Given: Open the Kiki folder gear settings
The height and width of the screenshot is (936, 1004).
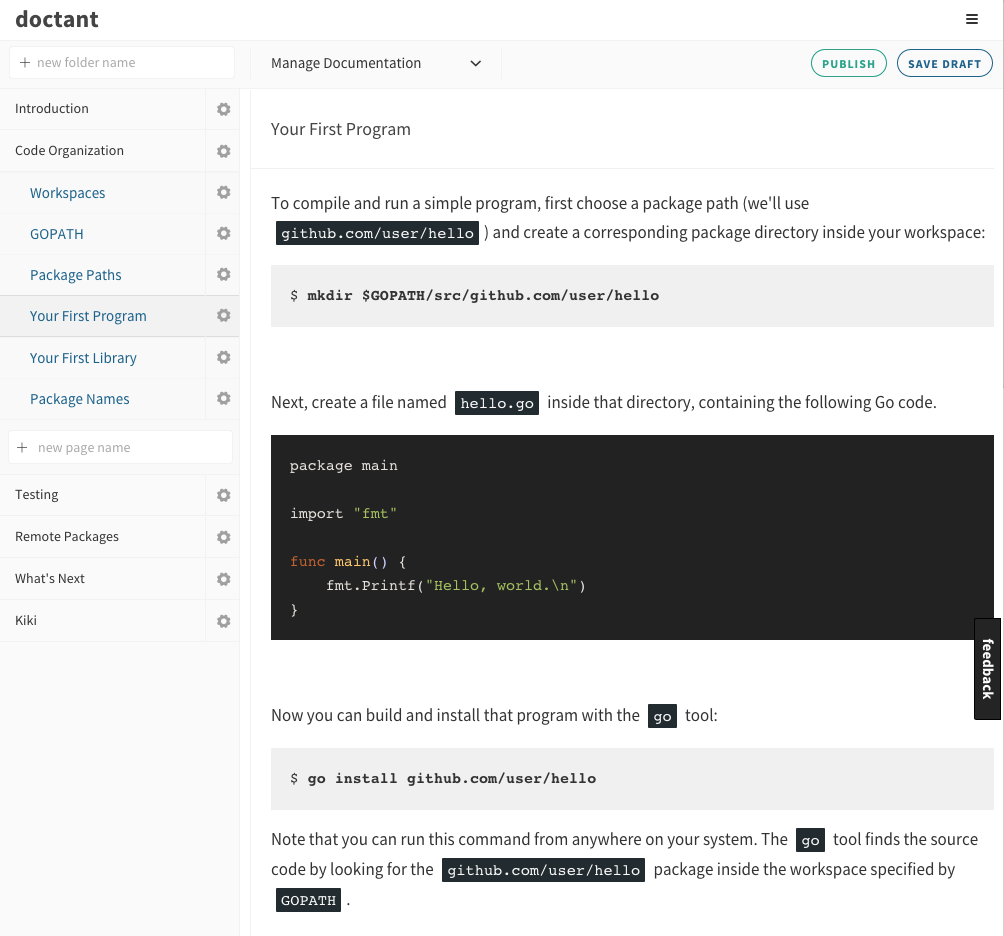Looking at the screenshot, I should [224, 621].
